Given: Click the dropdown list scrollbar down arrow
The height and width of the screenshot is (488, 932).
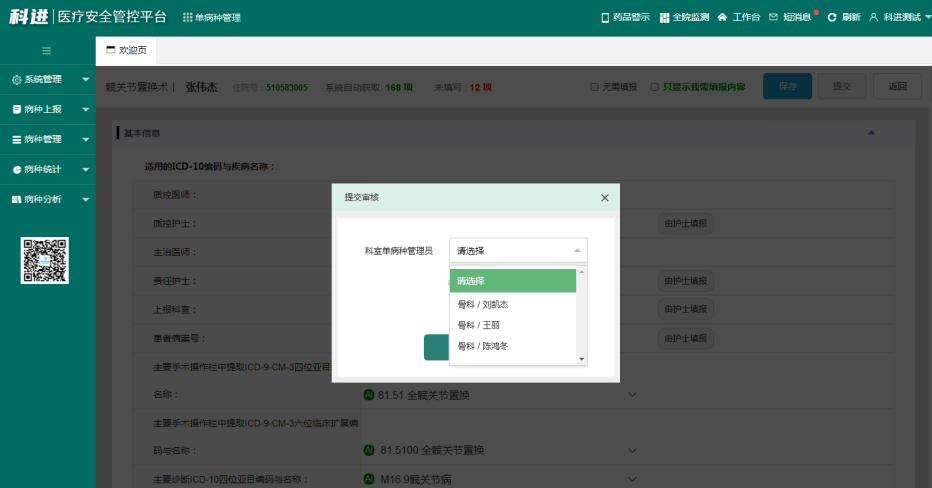Looking at the screenshot, I should [x=582, y=358].
